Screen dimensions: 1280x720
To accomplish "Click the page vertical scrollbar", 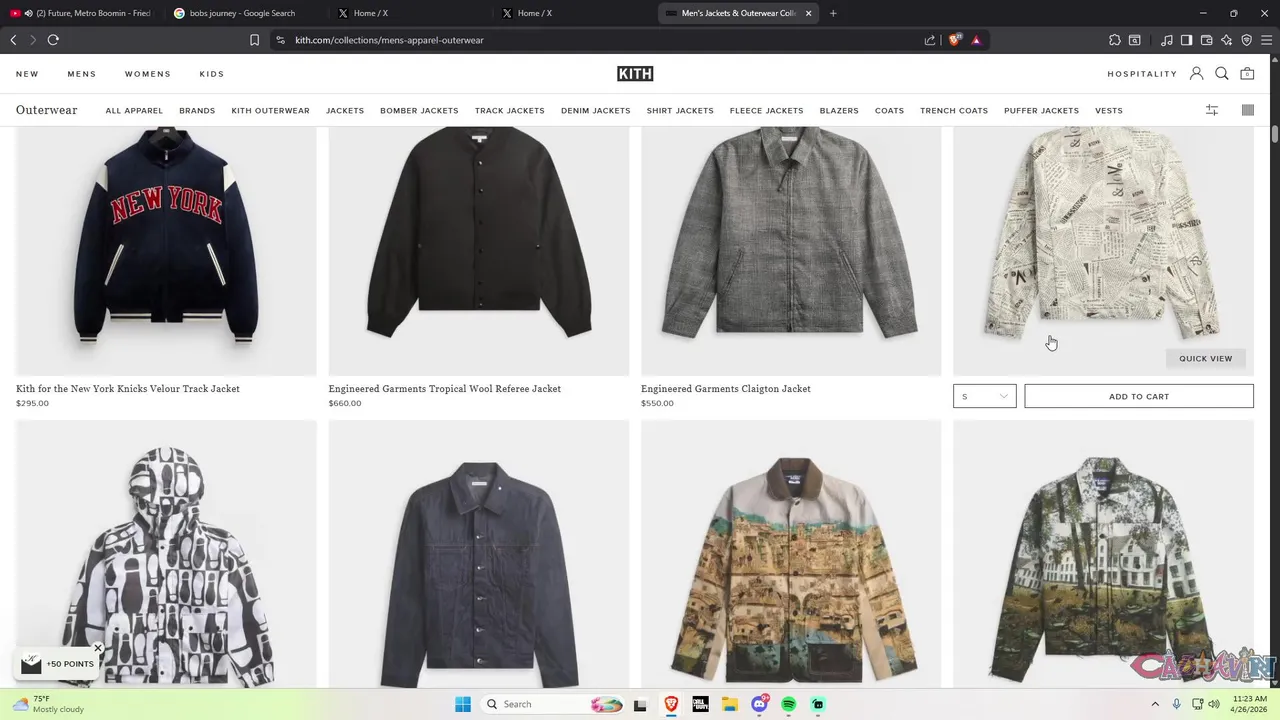I will coord(1275,135).
